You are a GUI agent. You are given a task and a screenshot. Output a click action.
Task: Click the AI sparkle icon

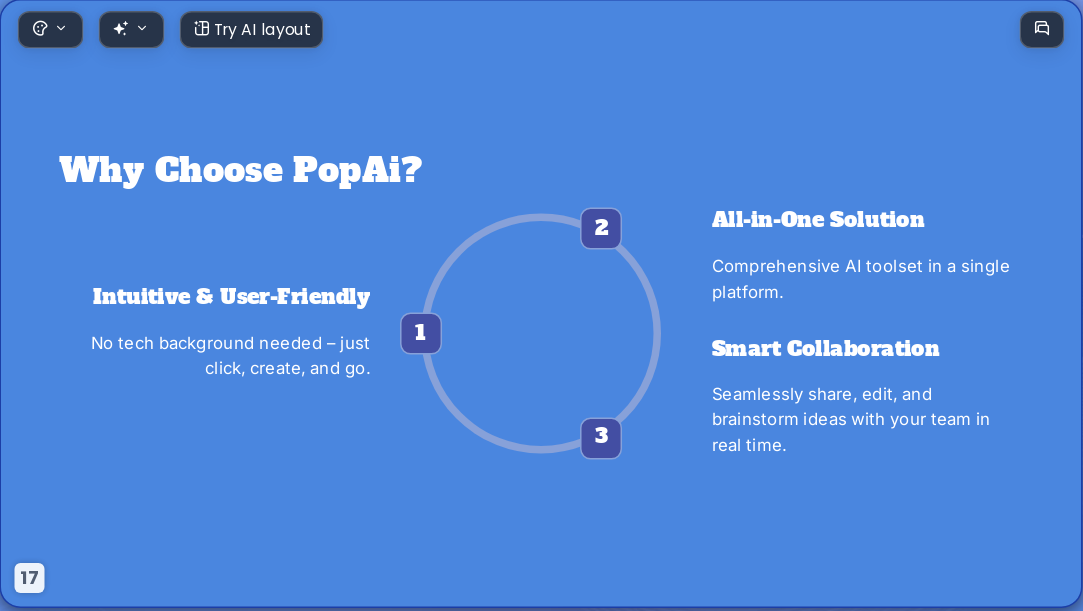[121, 29]
